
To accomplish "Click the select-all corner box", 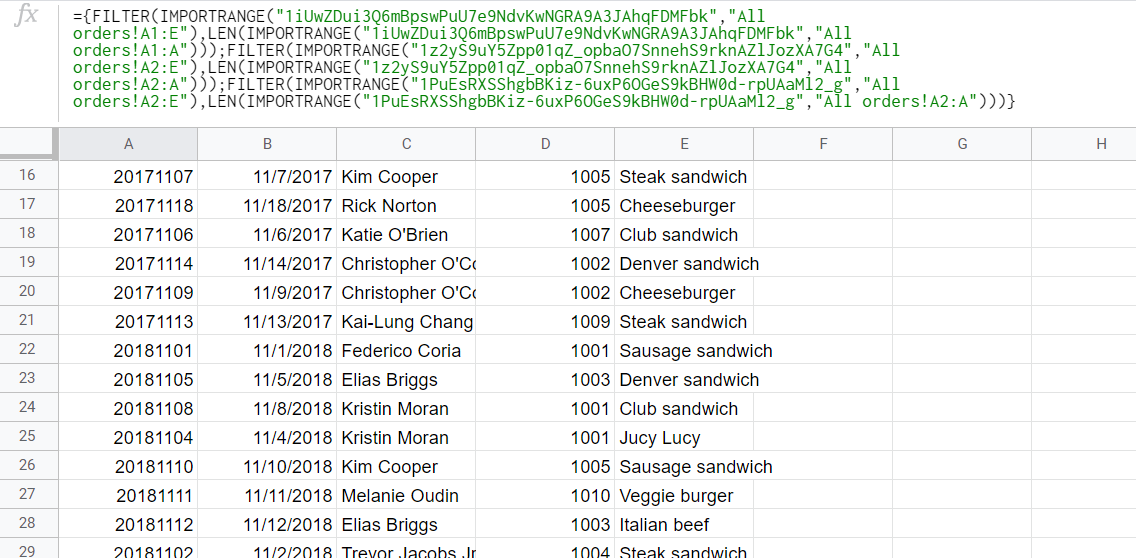I will [x=29, y=144].
